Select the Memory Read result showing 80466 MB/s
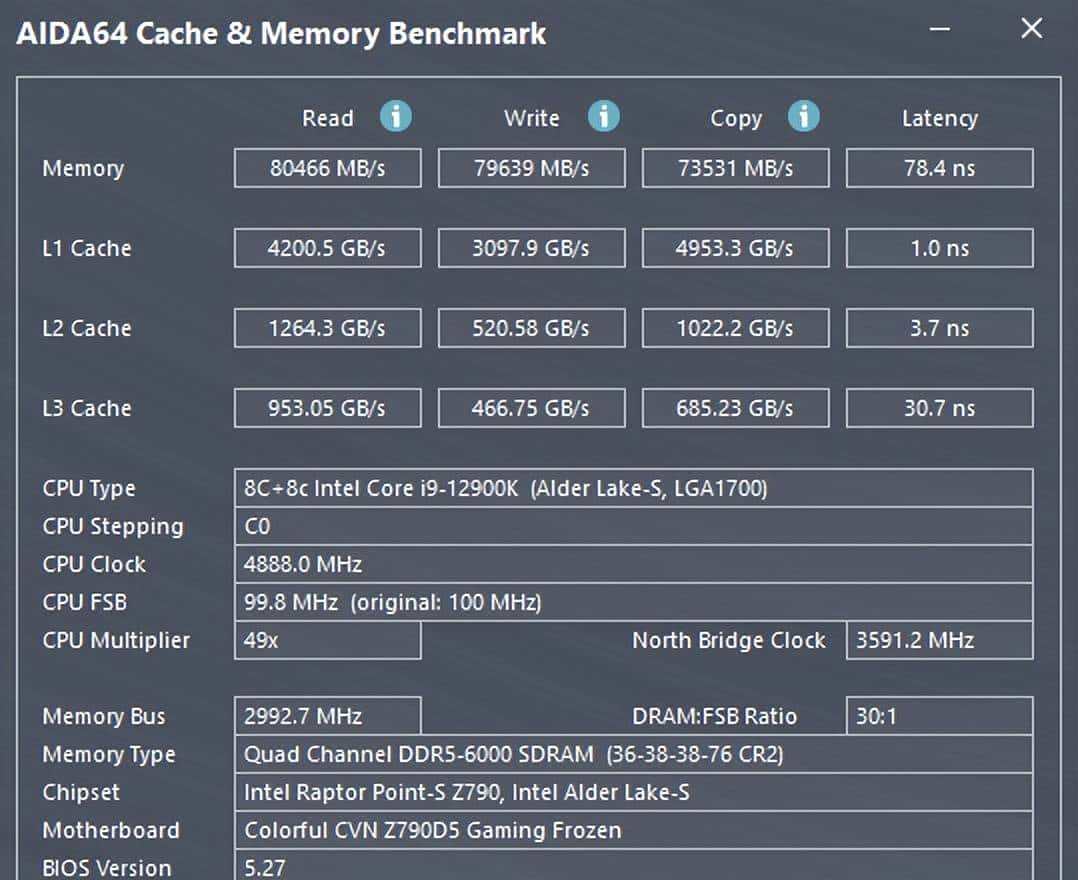Image resolution: width=1078 pixels, height=880 pixels. click(327, 168)
